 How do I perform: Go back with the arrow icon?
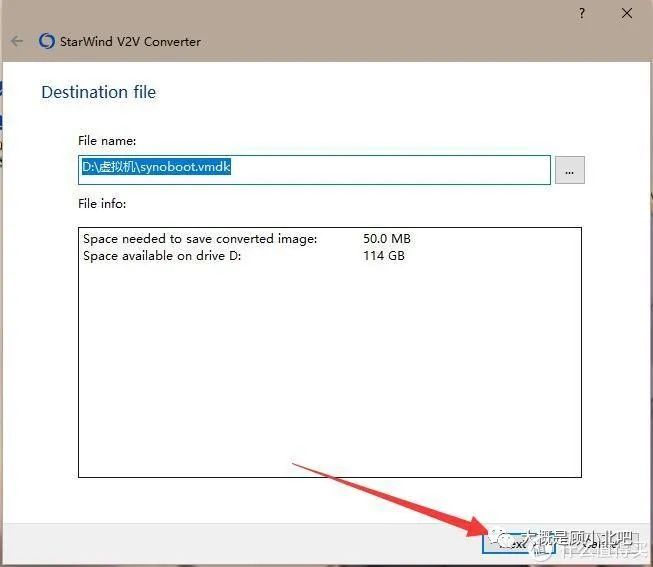tap(17, 41)
